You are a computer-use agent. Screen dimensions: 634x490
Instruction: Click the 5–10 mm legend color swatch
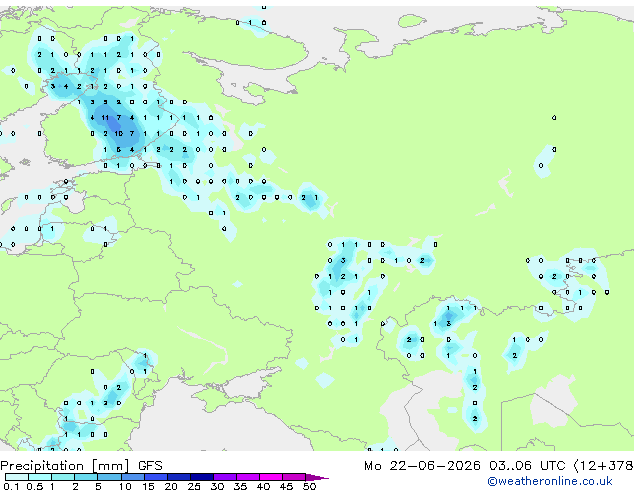[110, 477]
